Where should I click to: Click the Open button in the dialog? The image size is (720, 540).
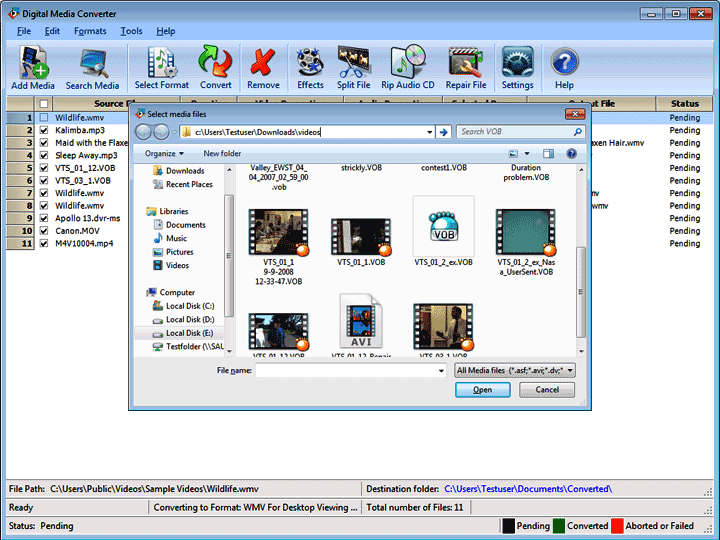coord(483,390)
